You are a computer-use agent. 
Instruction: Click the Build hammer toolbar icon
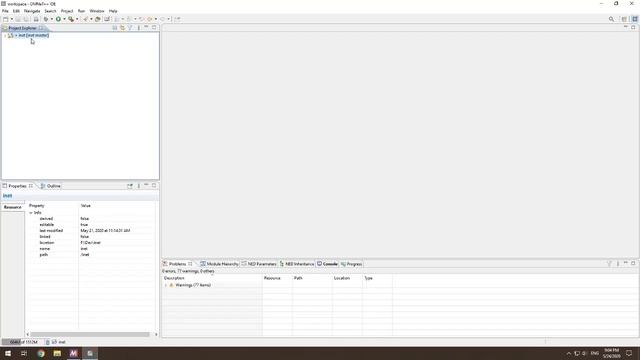click(x=85, y=19)
